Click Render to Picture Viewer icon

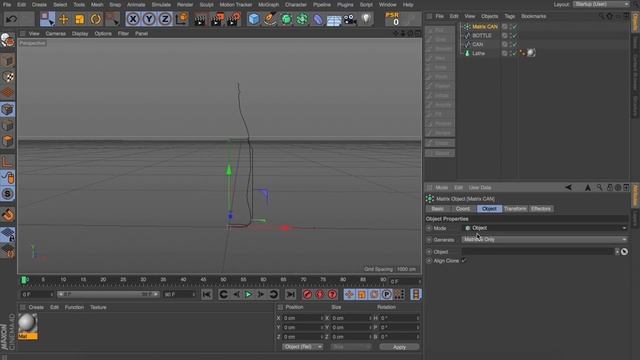coord(217,19)
